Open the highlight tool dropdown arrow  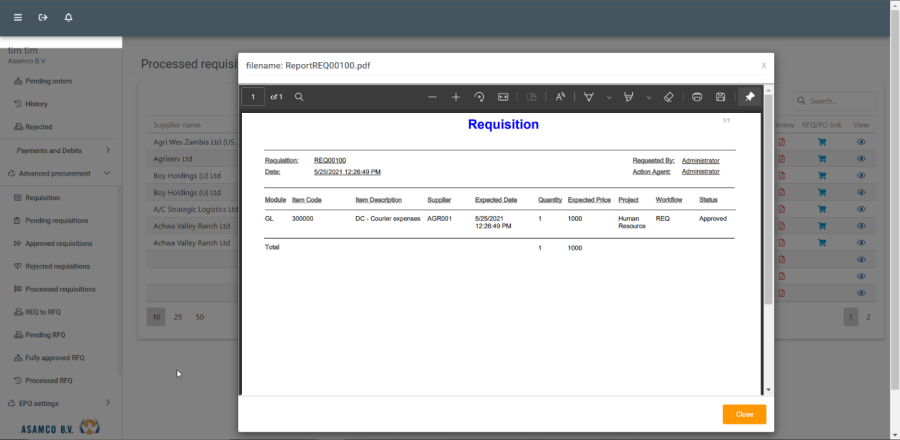click(649, 97)
